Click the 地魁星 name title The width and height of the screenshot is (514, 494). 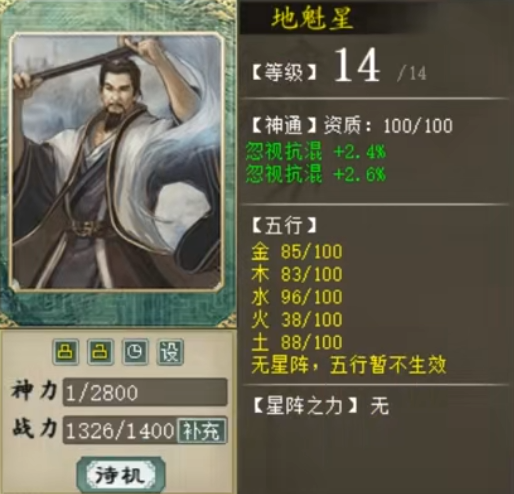(312, 18)
